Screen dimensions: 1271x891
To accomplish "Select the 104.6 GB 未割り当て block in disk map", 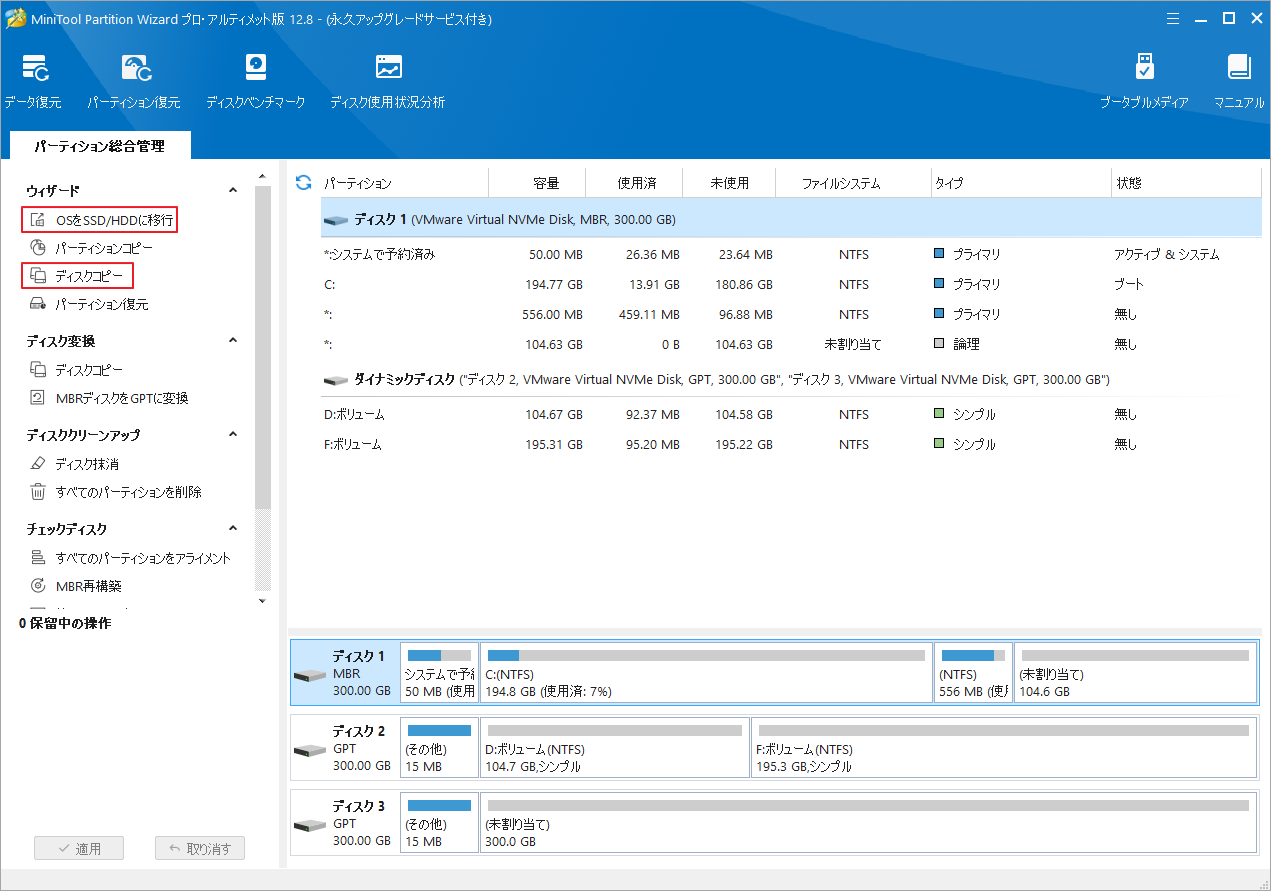I will [1135, 673].
